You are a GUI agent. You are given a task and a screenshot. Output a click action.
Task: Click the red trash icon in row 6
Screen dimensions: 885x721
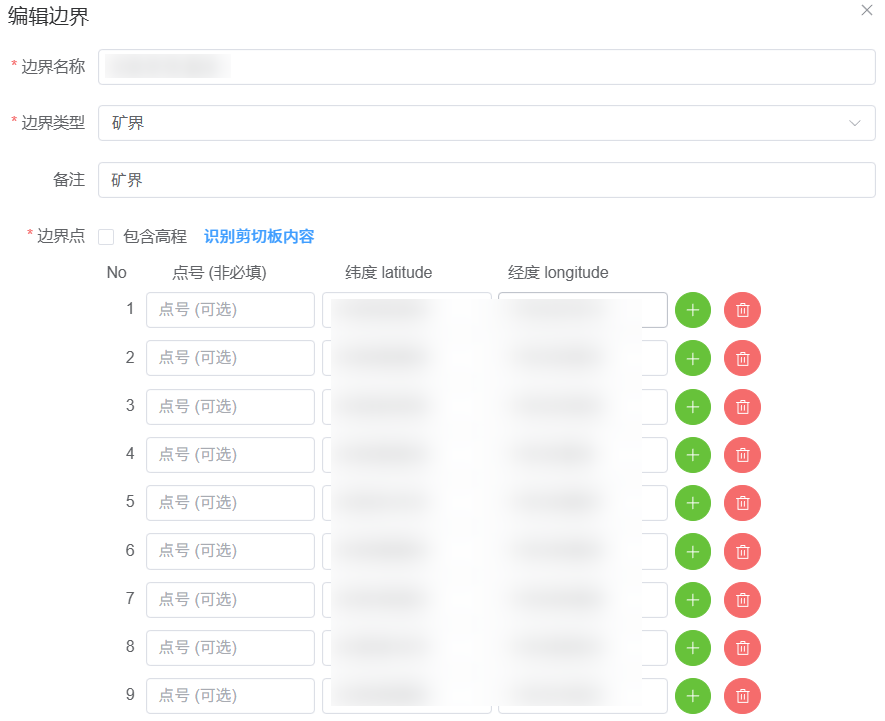tap(742, 551)
